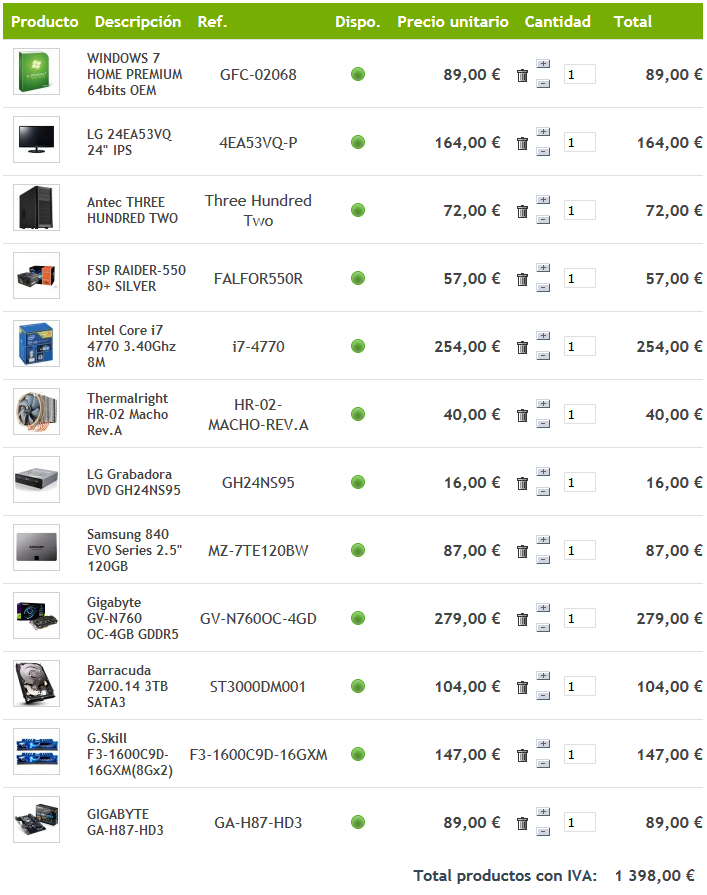
Task: Open the Samsung 840 EVO Series description link
Action: click(134, 550)
